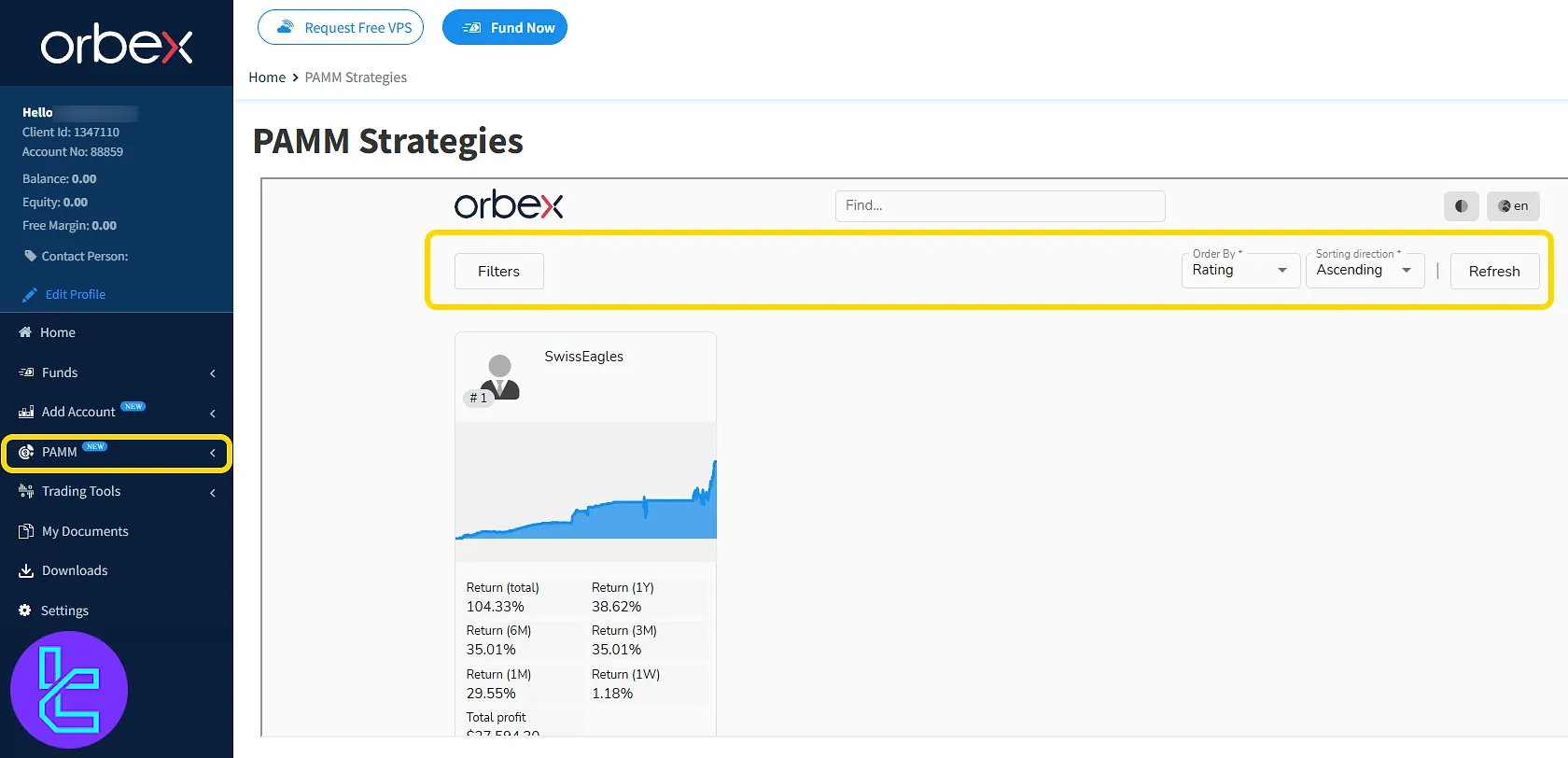Open Settings menu item
This screenshot has width=1568, height=758.
tap(117, 611)
